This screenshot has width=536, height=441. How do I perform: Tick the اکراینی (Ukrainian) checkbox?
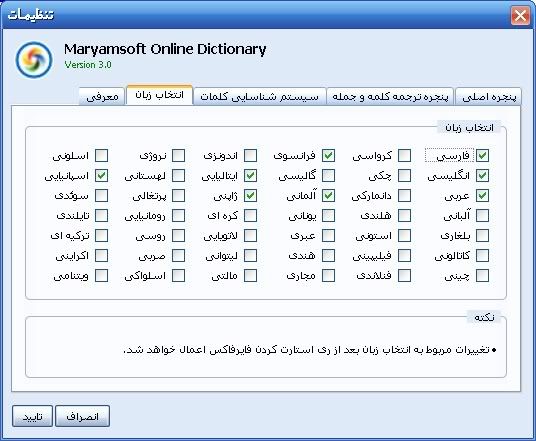(101, 255)
